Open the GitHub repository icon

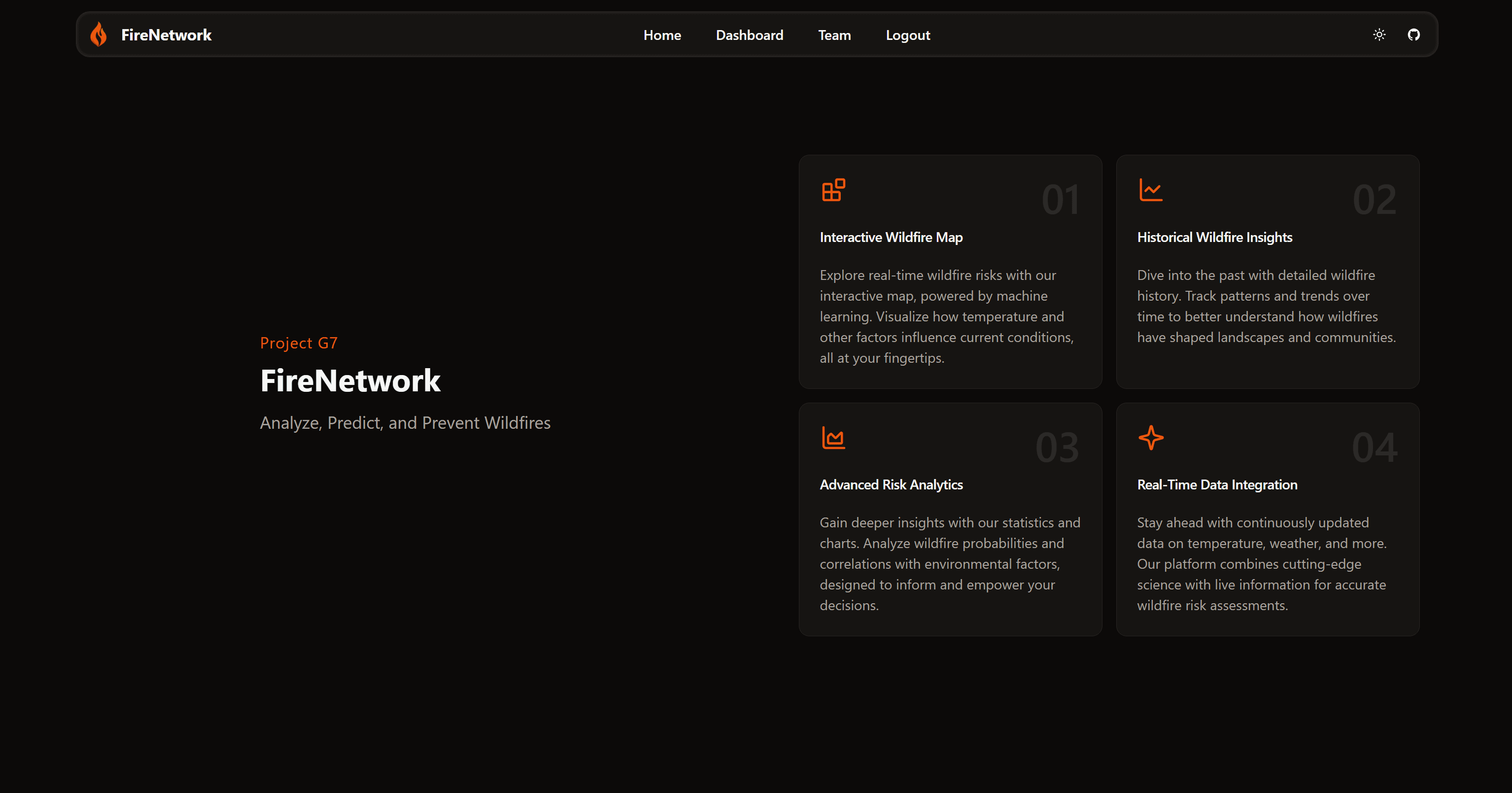pos(1414,34)
